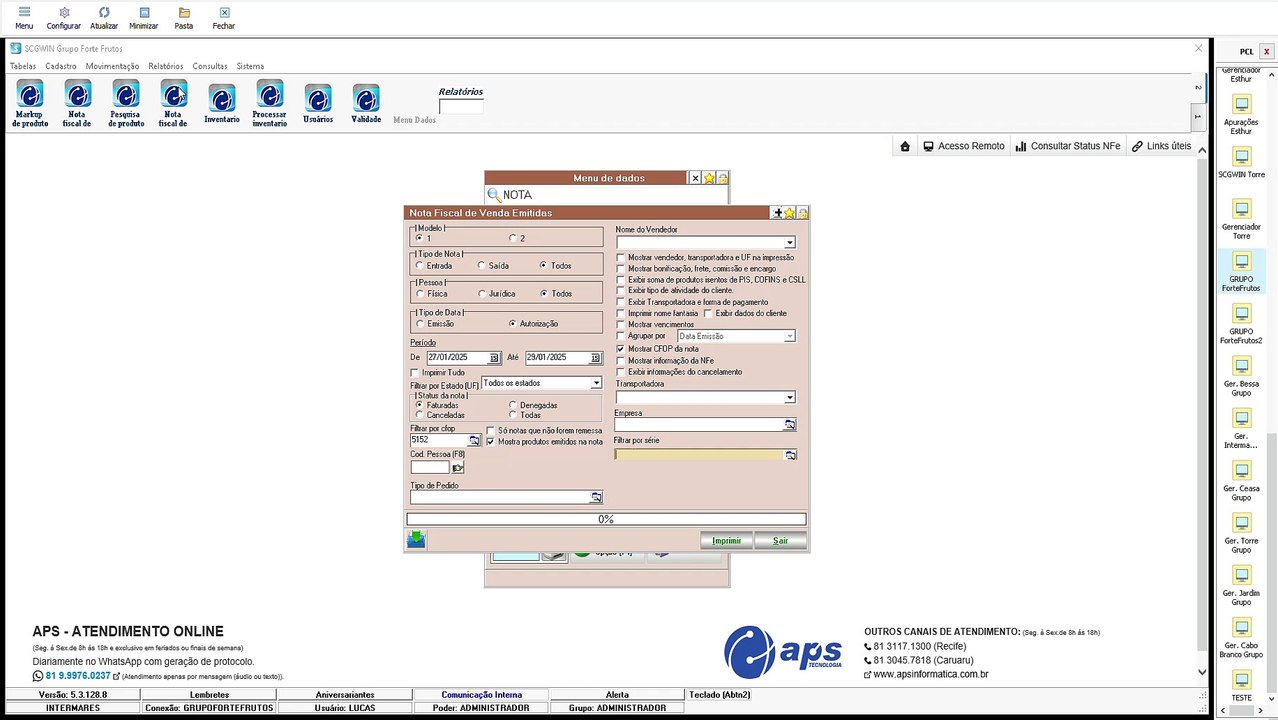Open the Usuários shortcut icon
1278x720 pixels.
pyautogui.click(x=318, y=104)
